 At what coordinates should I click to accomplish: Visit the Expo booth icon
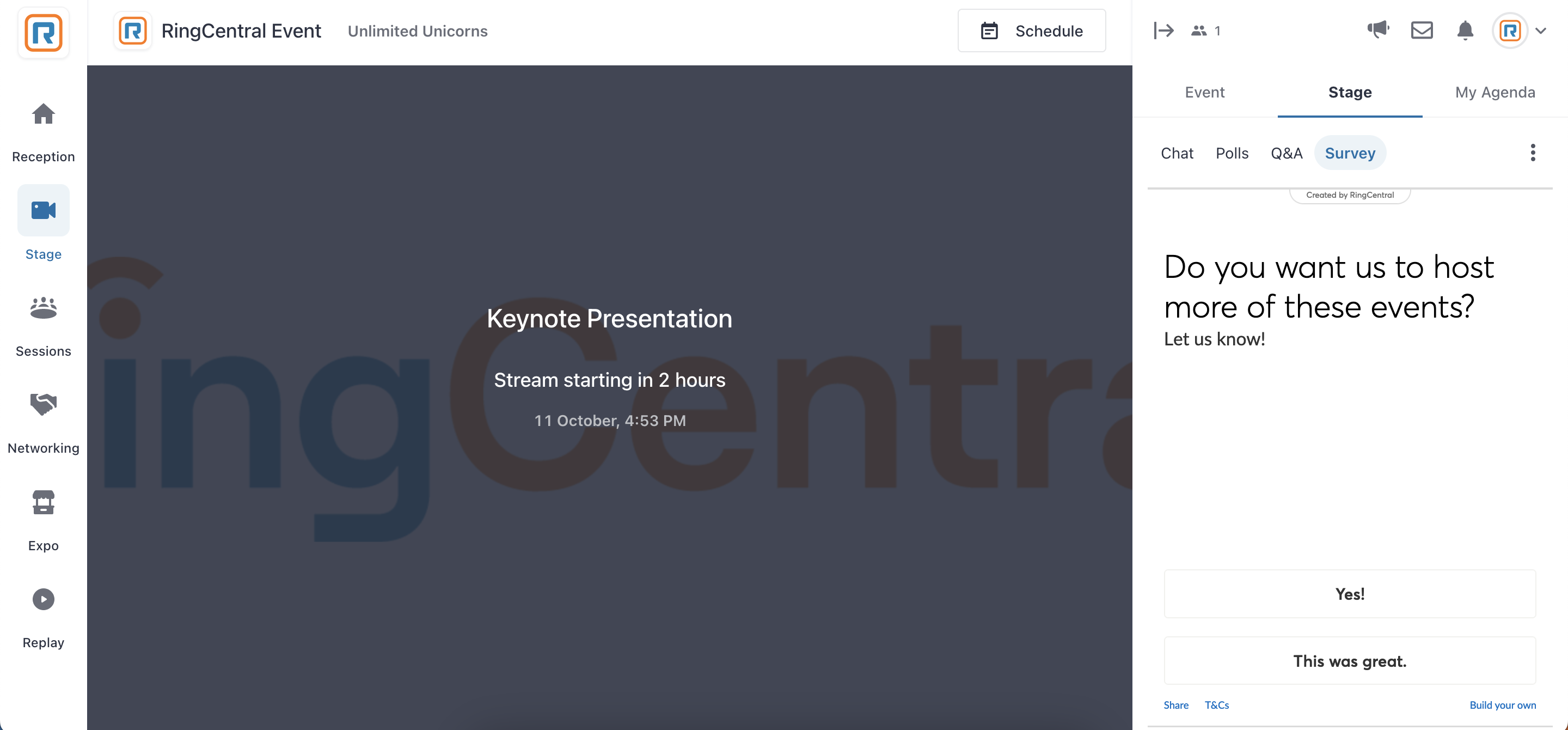[43, 502]
